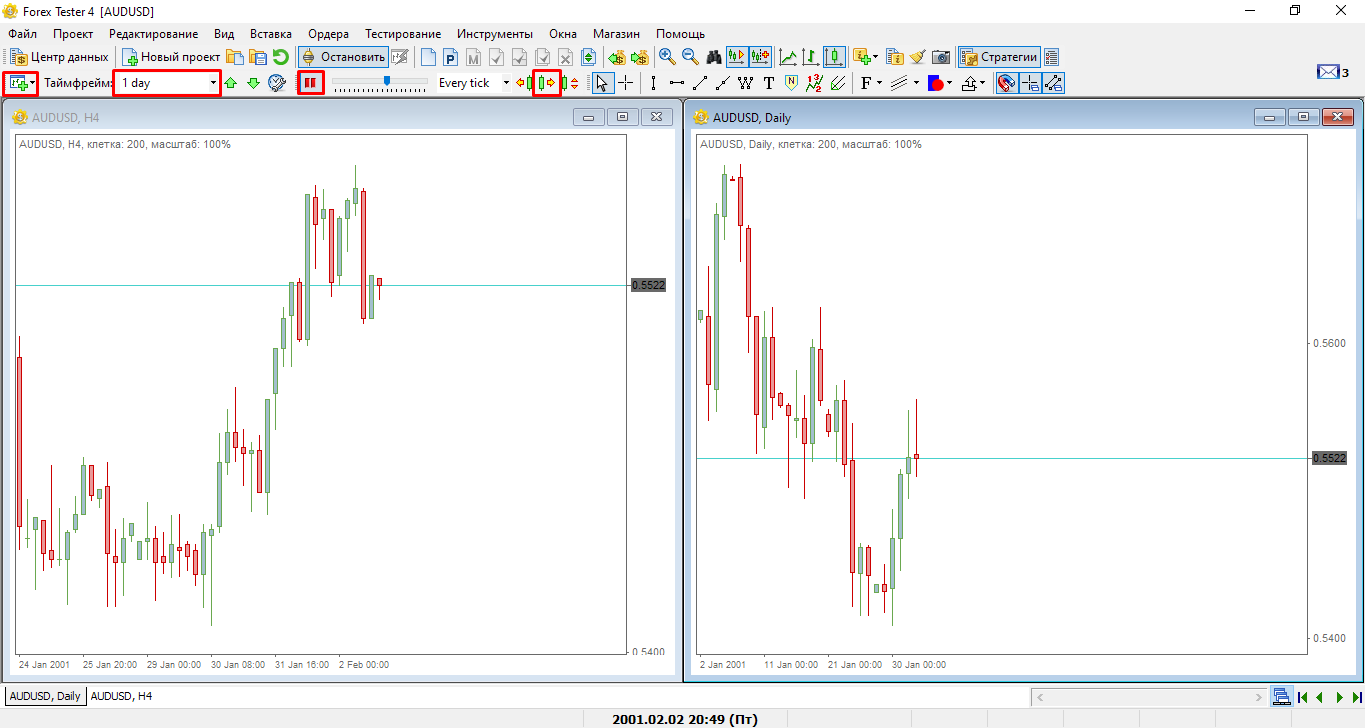Screen dimensions: 1365x728
Task: Select the text label T tool
Action: tap(768, 83)
